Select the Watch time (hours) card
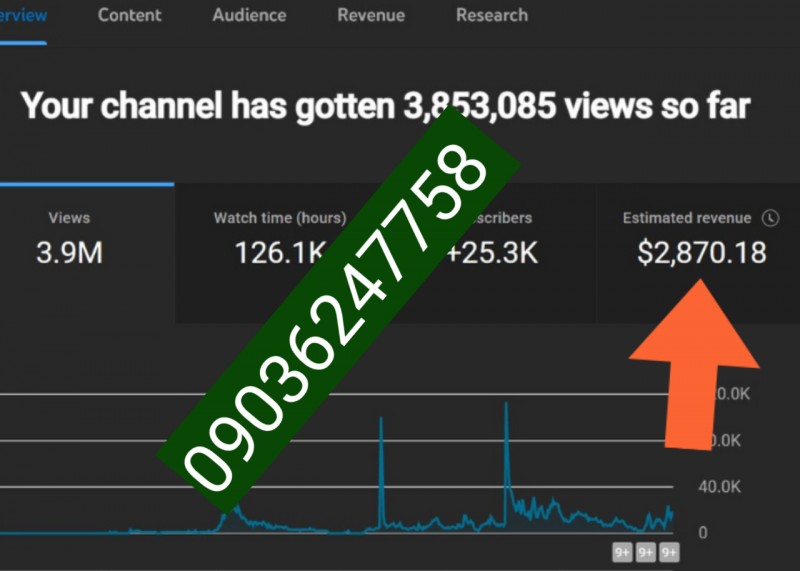This screenshot has width=800, height=571. pos(280,253)
